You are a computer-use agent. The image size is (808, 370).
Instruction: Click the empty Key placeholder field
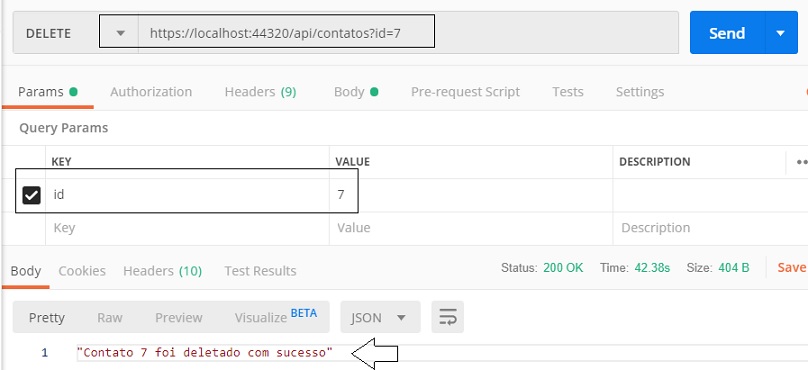point(188,228)
